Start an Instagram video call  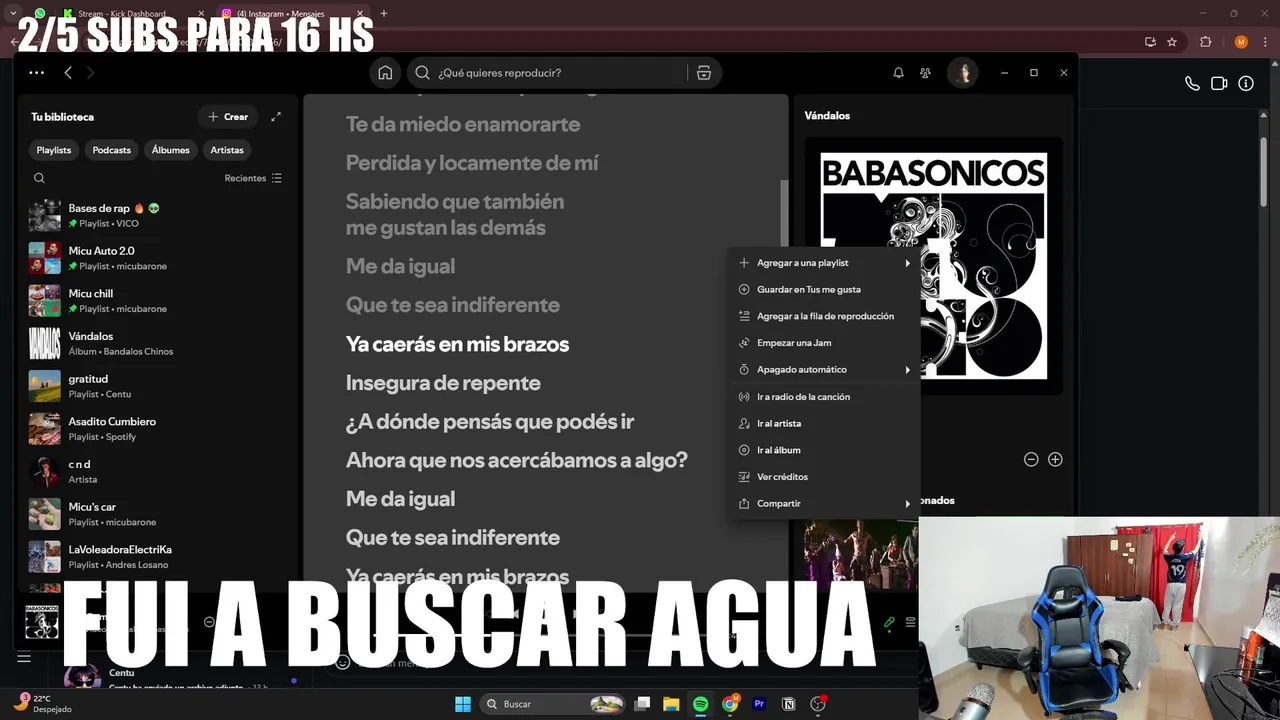pyautogui.click(x=1219, y=84)
